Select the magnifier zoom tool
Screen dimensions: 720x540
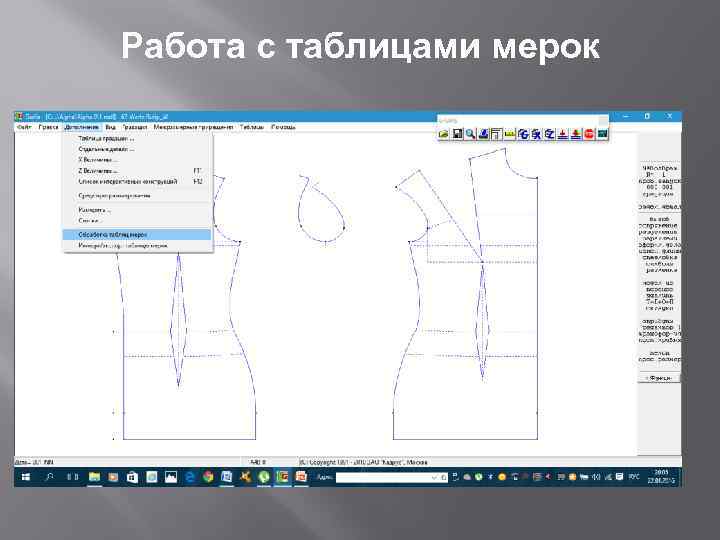pos(470,134)
